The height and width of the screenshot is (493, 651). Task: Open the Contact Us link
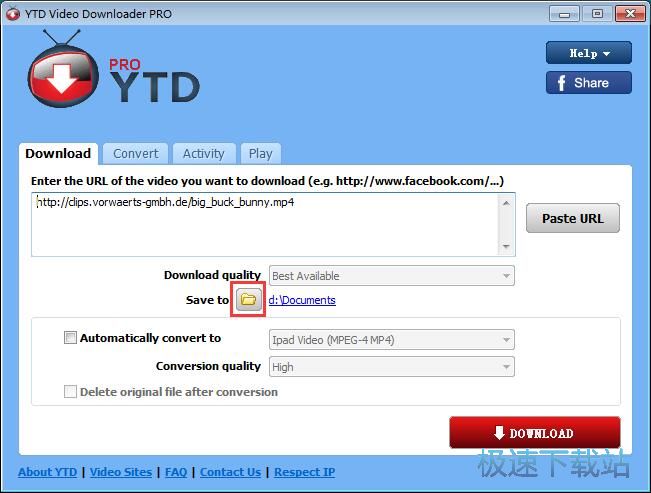(x=230, y=472)
